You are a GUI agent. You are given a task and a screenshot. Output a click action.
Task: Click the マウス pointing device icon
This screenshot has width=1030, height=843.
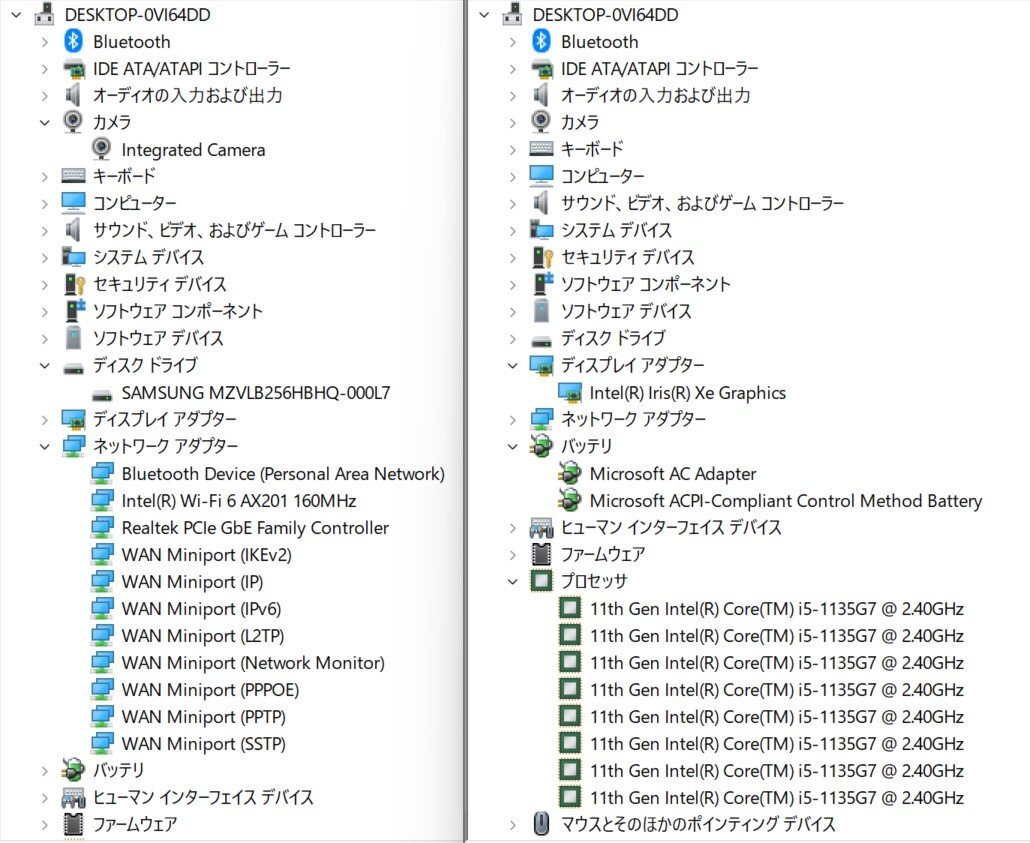pos(541,823)
